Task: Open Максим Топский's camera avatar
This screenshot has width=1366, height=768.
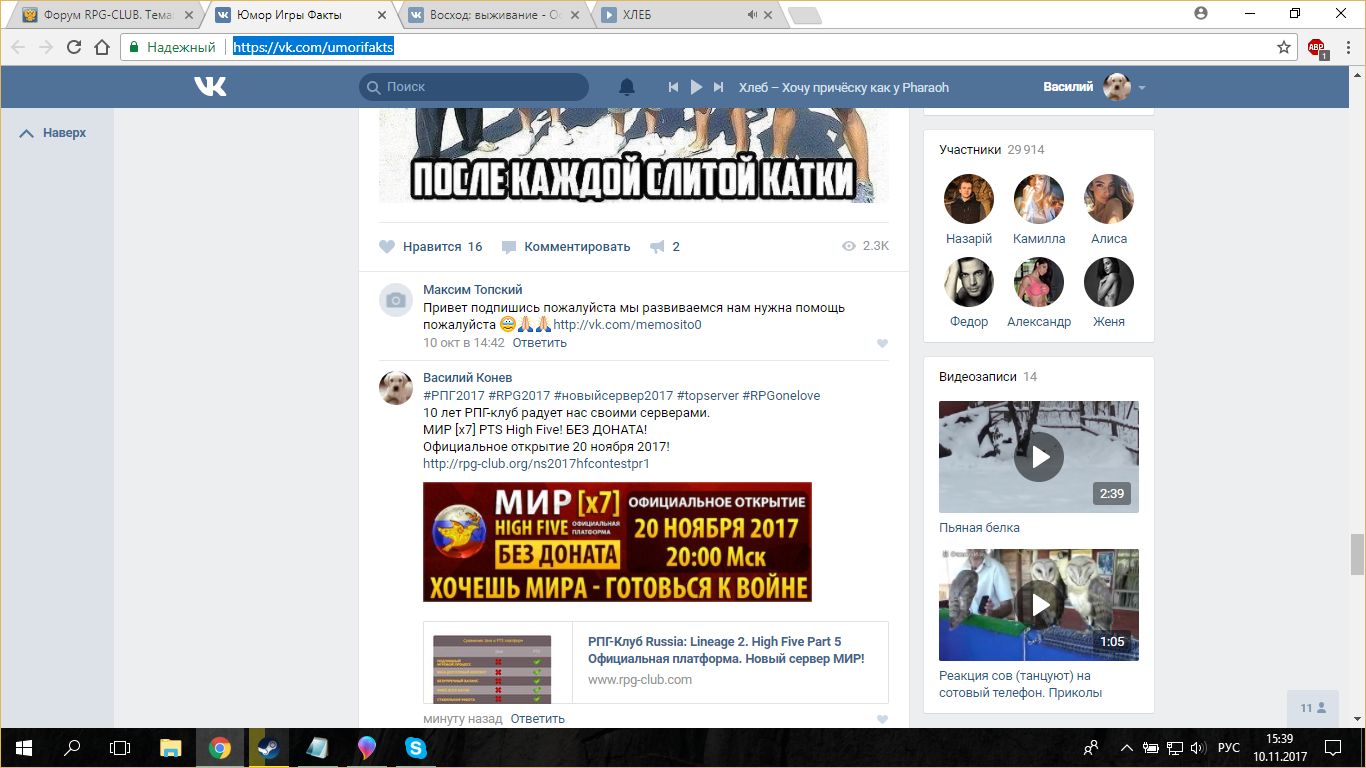Action: point(396,299)
